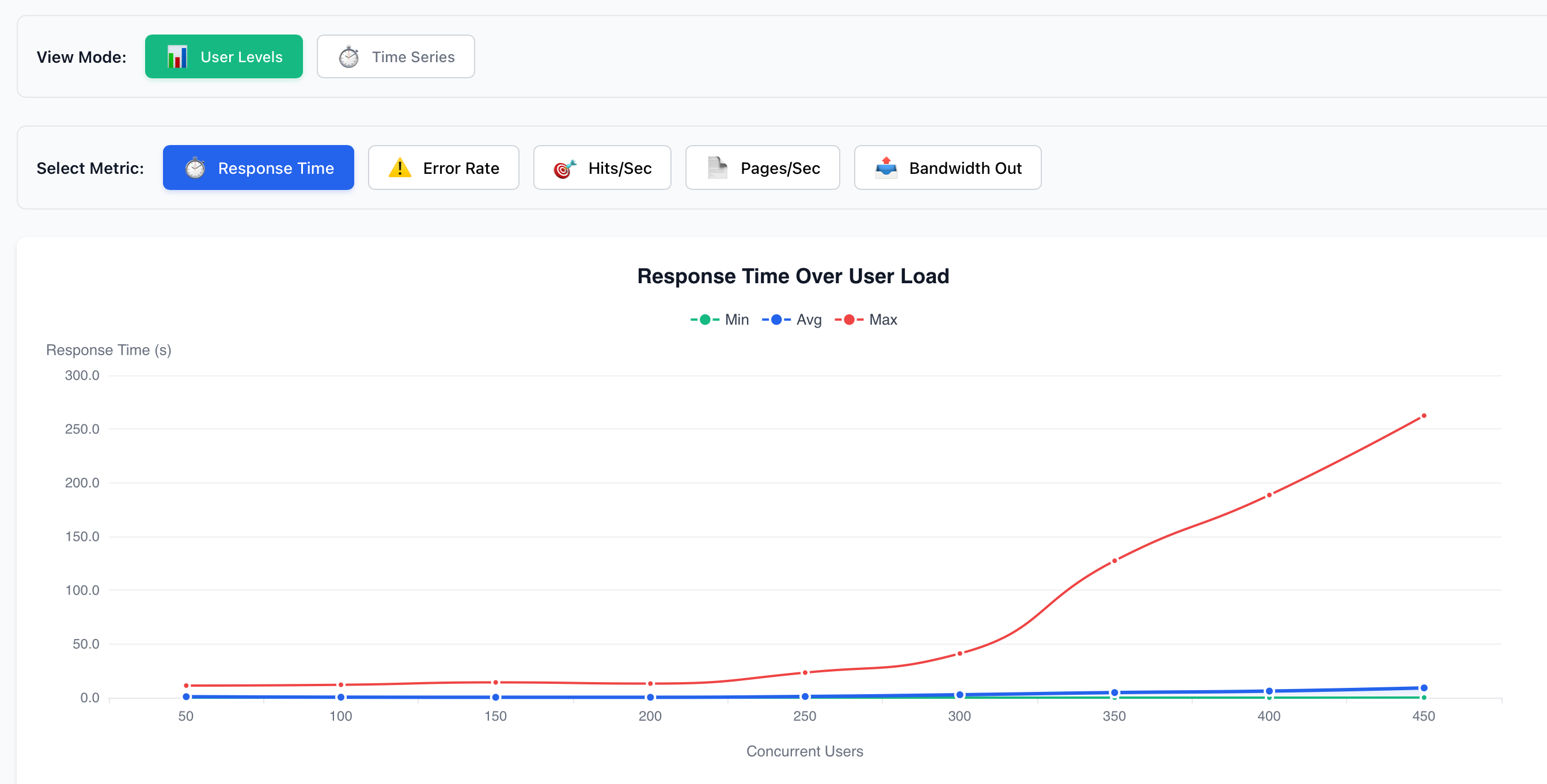Click the warning triangle icon on Error Rate
The height and width of the screenshot is (784, 1547).
pos(399,168)
